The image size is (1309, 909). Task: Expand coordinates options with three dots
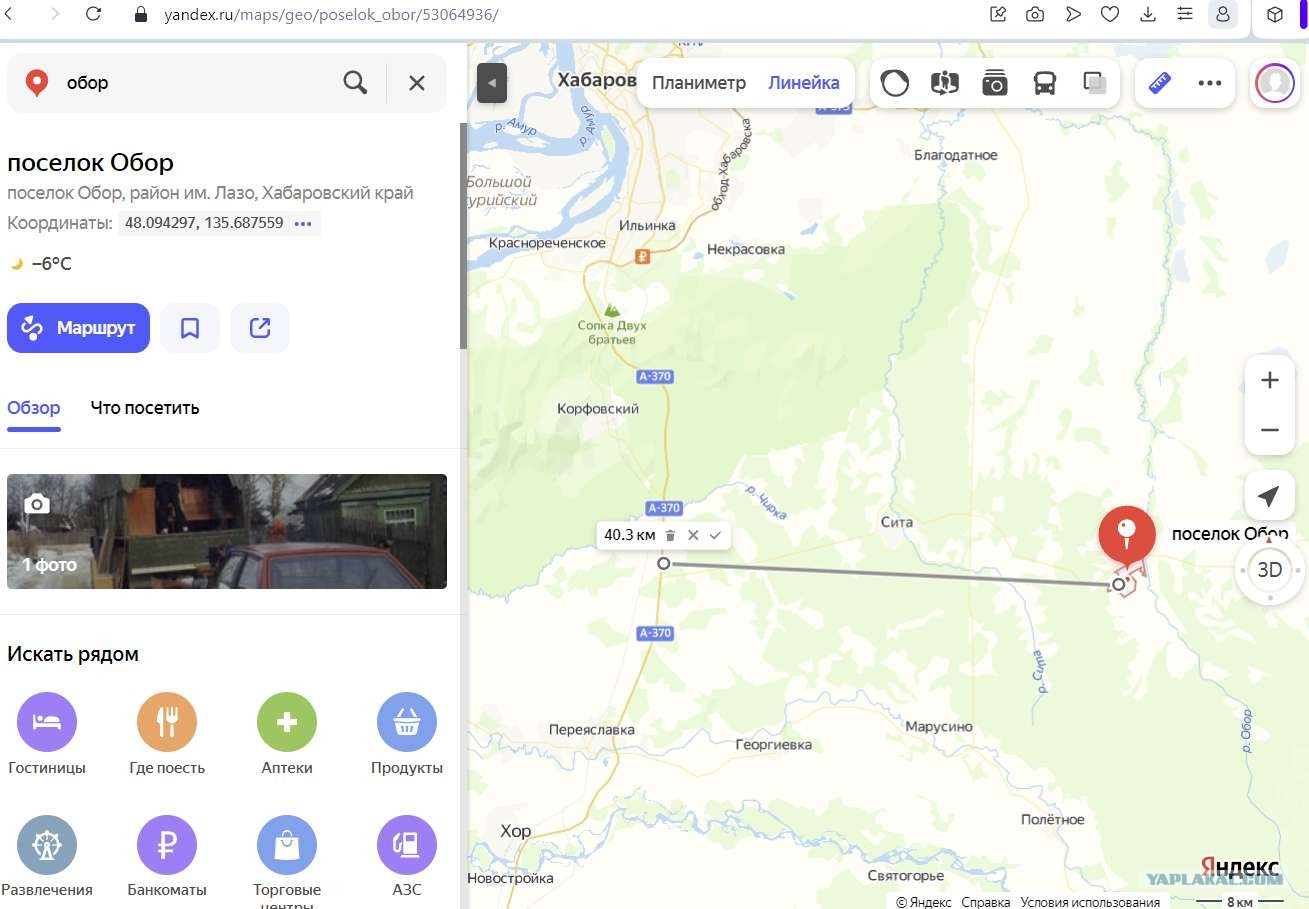point(303,223)
